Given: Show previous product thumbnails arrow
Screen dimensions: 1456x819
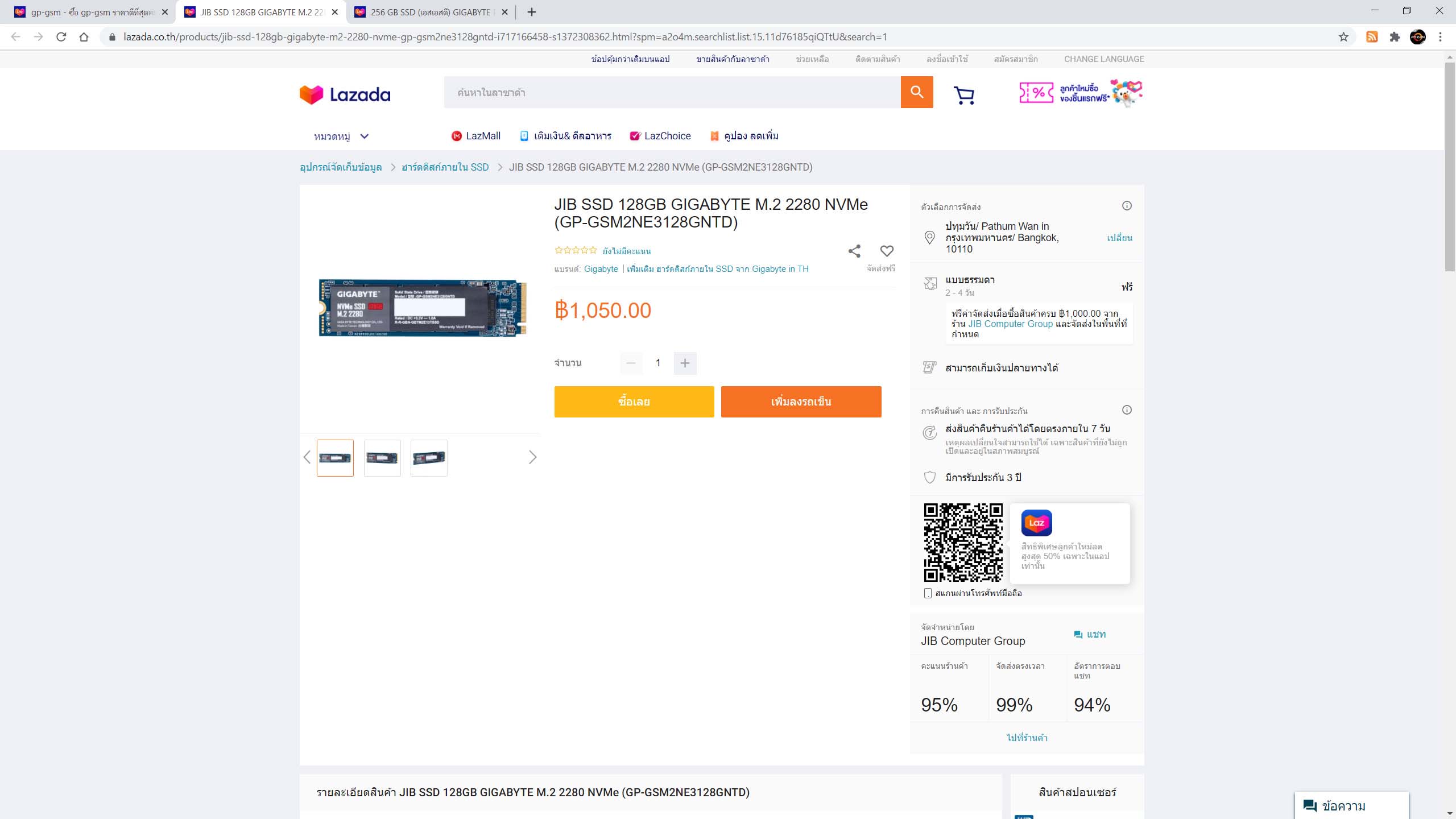Looking at the screenshot, I should tap(307, 457).
